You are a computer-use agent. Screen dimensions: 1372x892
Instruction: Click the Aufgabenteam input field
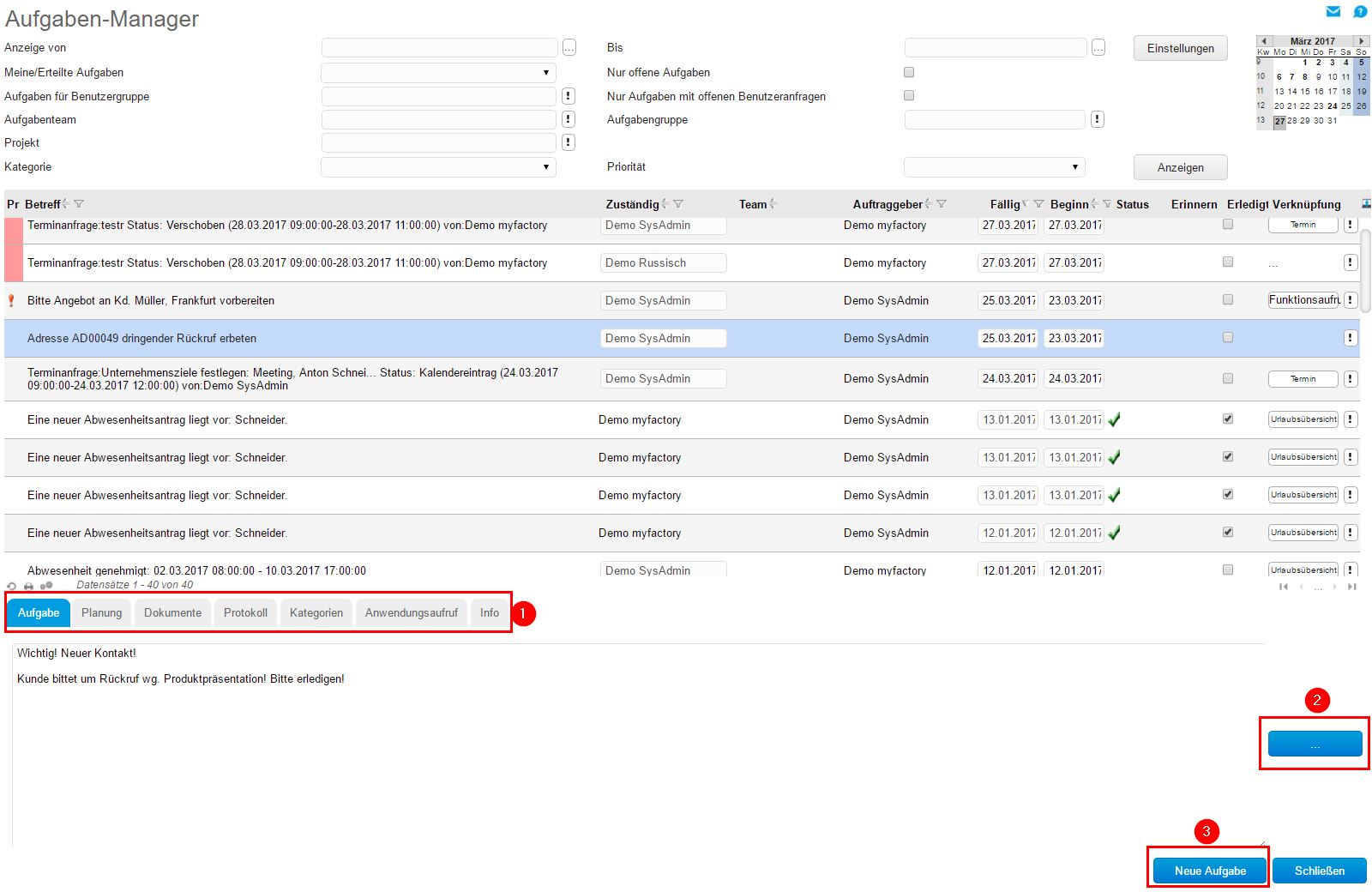(x=438, y=119)
